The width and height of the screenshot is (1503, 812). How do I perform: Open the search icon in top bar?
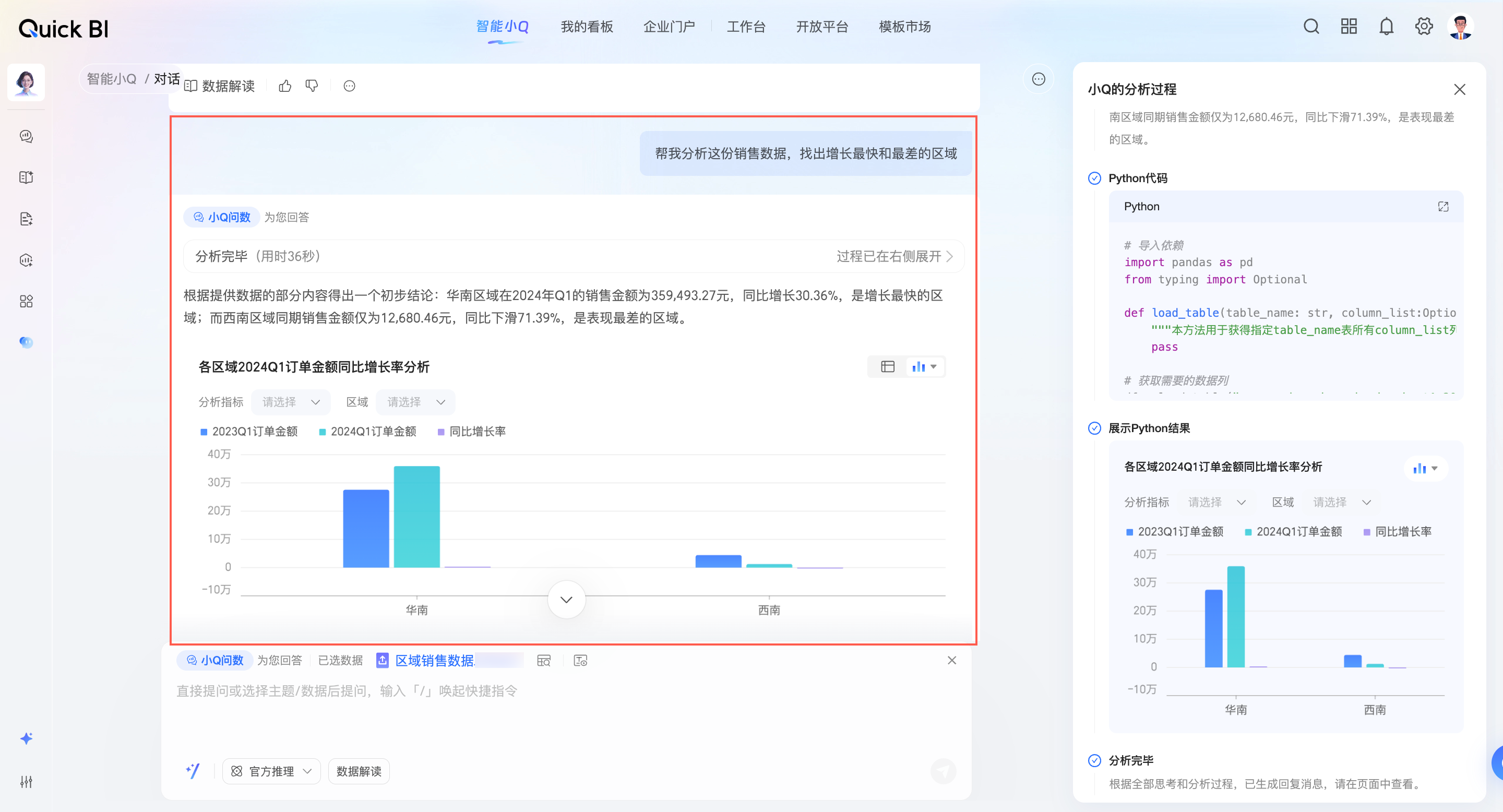pos(1311,26)
